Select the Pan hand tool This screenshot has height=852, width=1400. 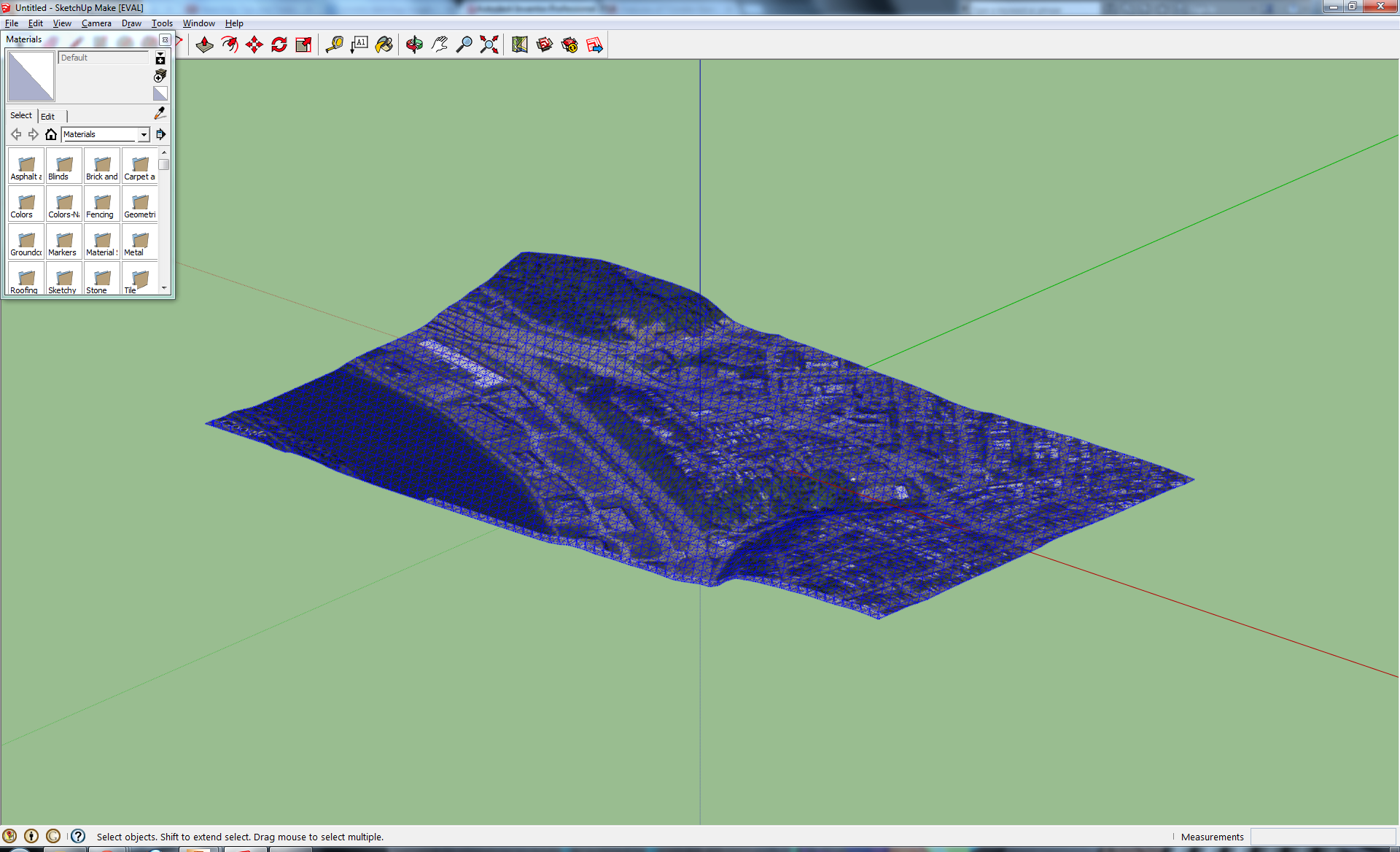point(440,45)
